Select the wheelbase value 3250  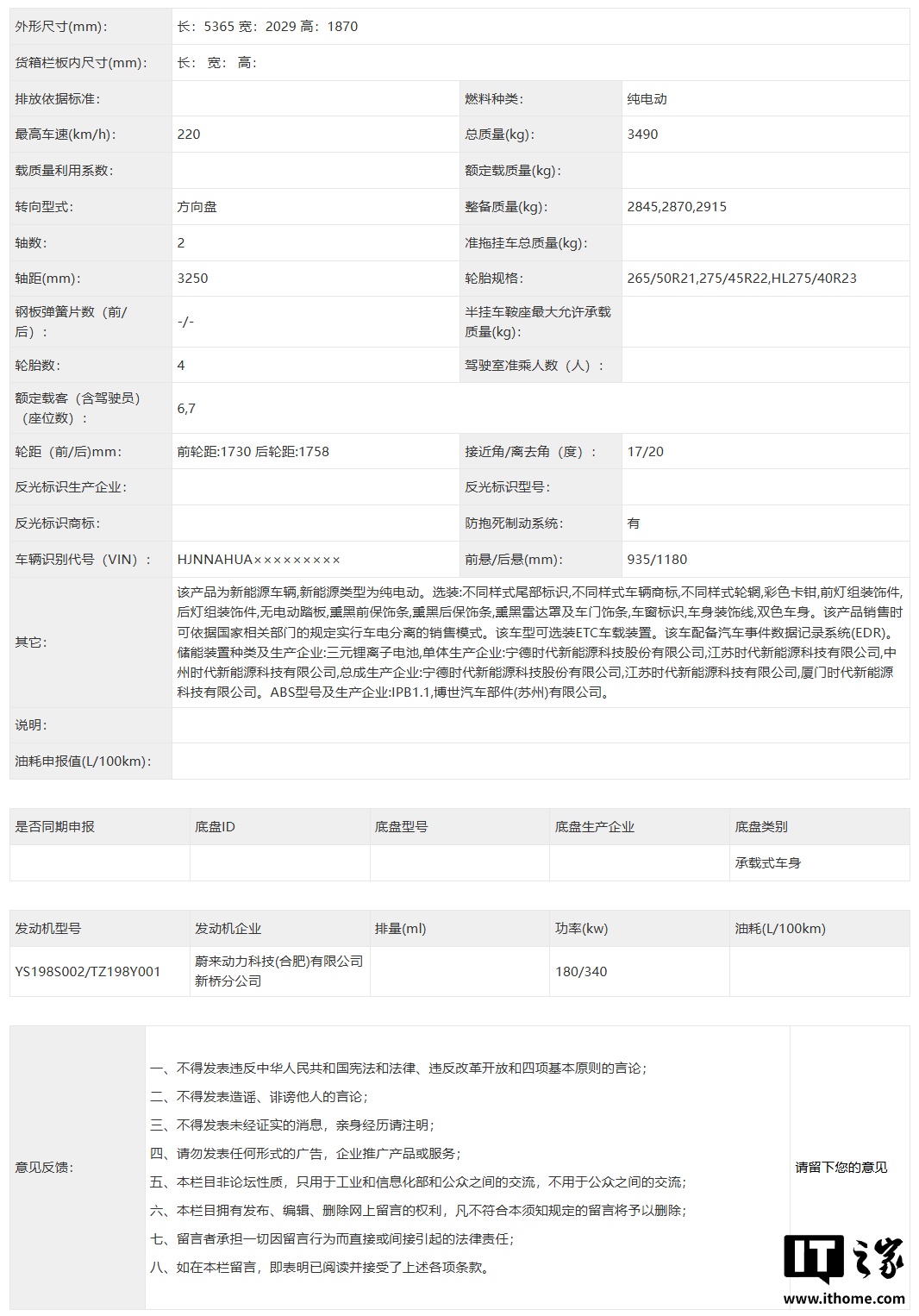coord(192,279)
